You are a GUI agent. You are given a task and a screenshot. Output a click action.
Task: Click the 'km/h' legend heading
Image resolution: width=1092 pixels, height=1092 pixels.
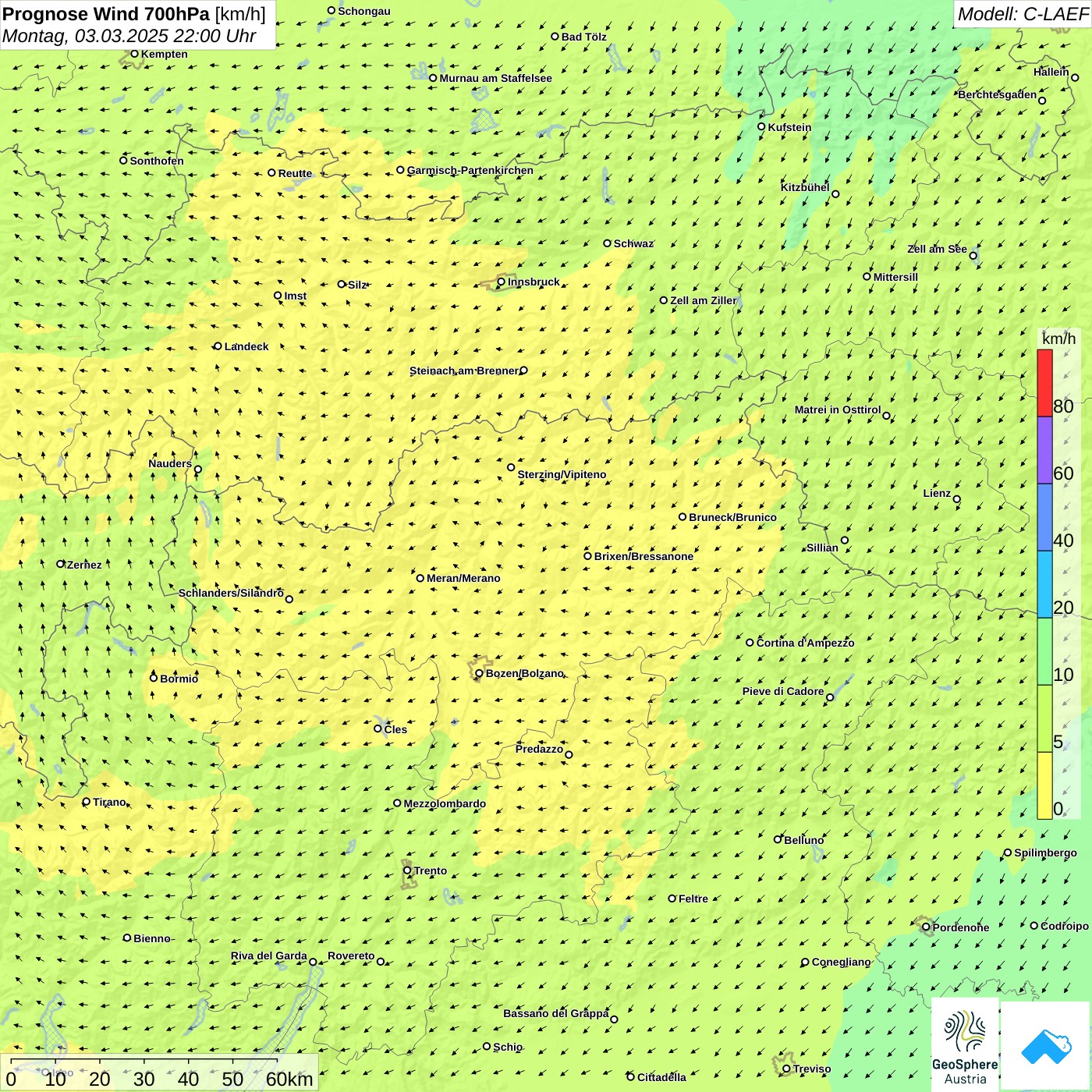click(x=1058, y=339)
